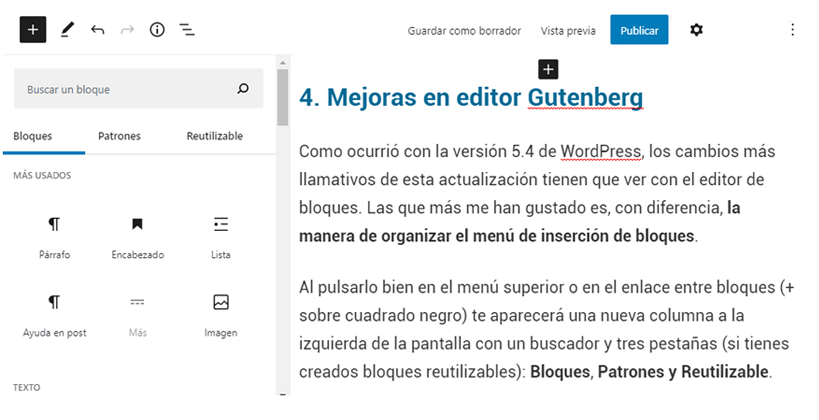Undo the last change
The width and height of the screenshot is (819, 420).
coord(98,30)
